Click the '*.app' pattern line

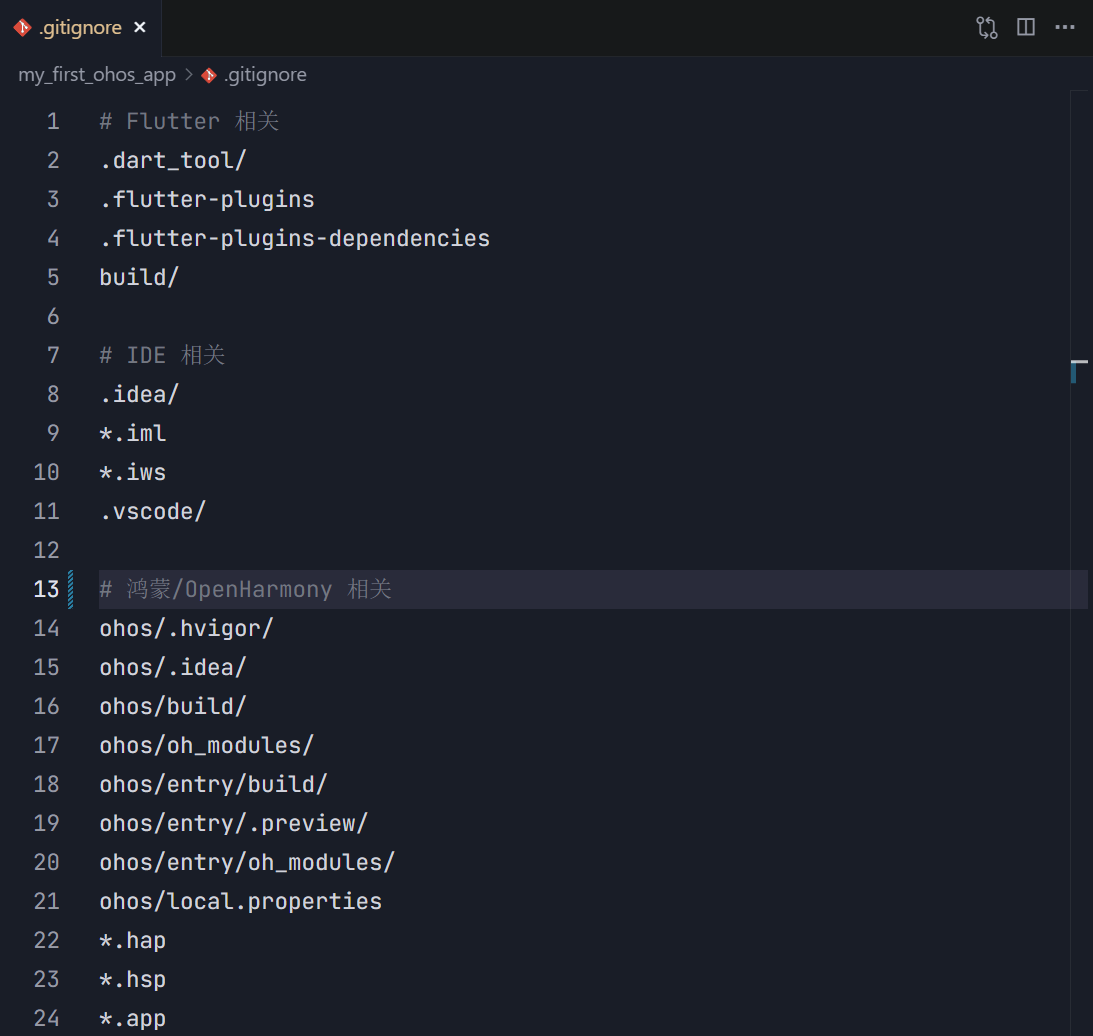[x=132, y=1019]
